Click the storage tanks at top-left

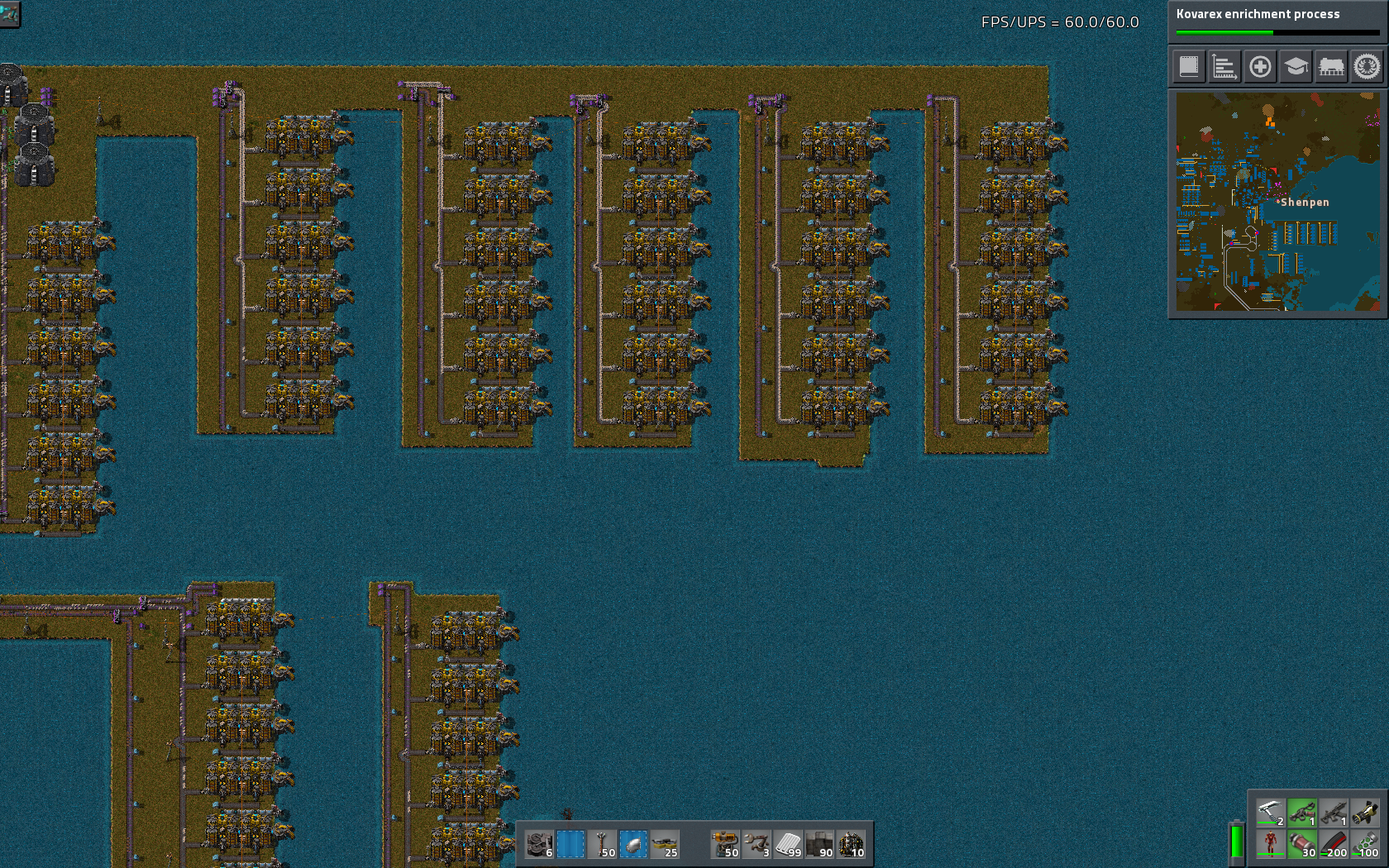point(29,124)
